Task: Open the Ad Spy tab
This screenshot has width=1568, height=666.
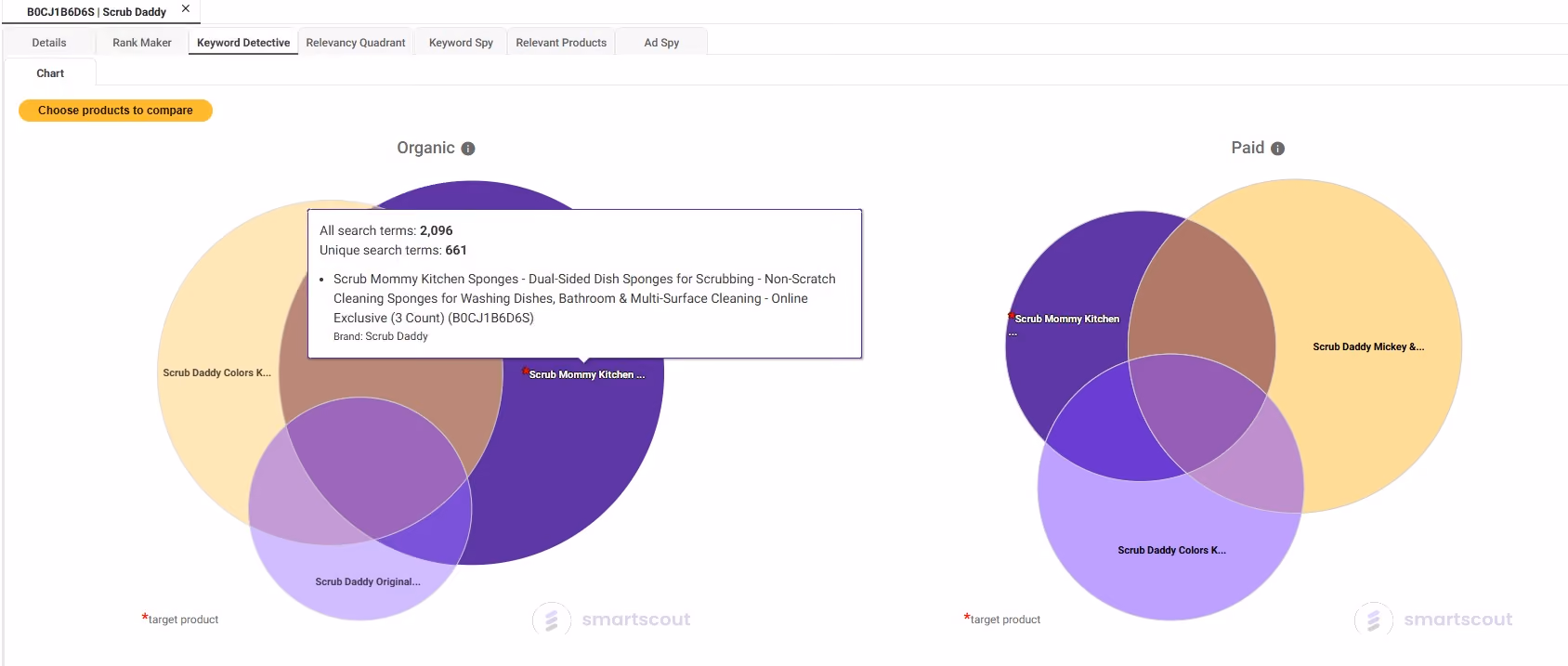Action: pos(661,43)
